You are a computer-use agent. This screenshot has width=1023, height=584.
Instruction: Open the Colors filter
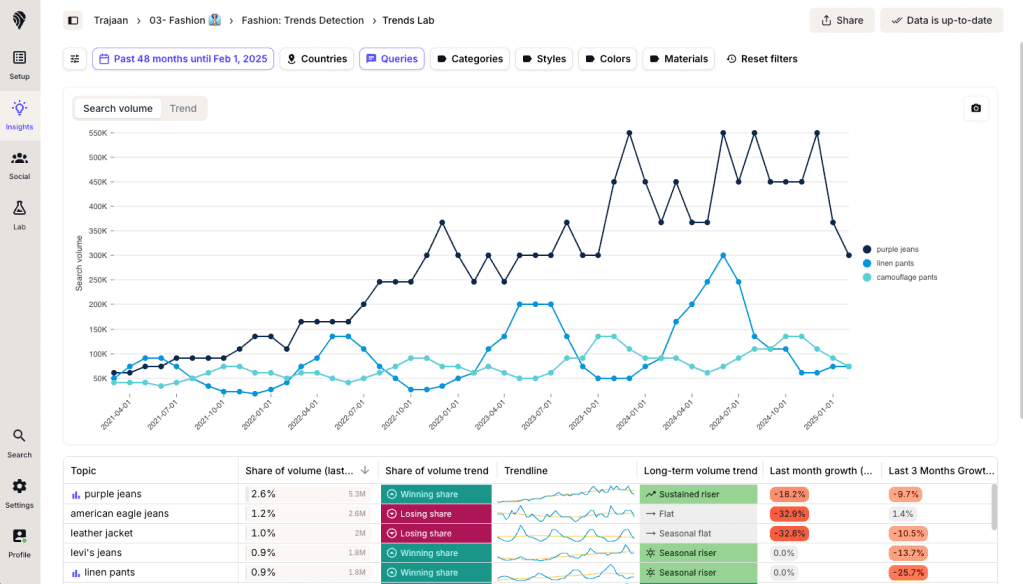click(607, 59)
